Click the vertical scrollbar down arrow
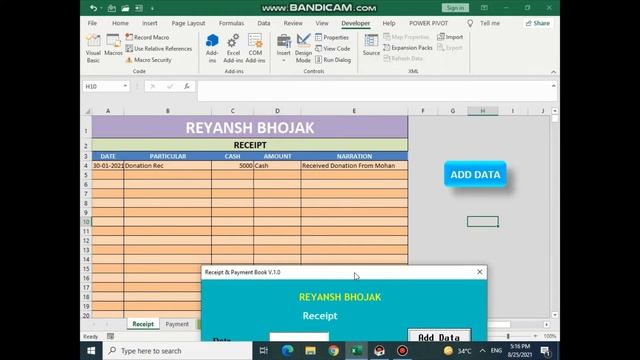640x360 pixels. pos(555,315)
